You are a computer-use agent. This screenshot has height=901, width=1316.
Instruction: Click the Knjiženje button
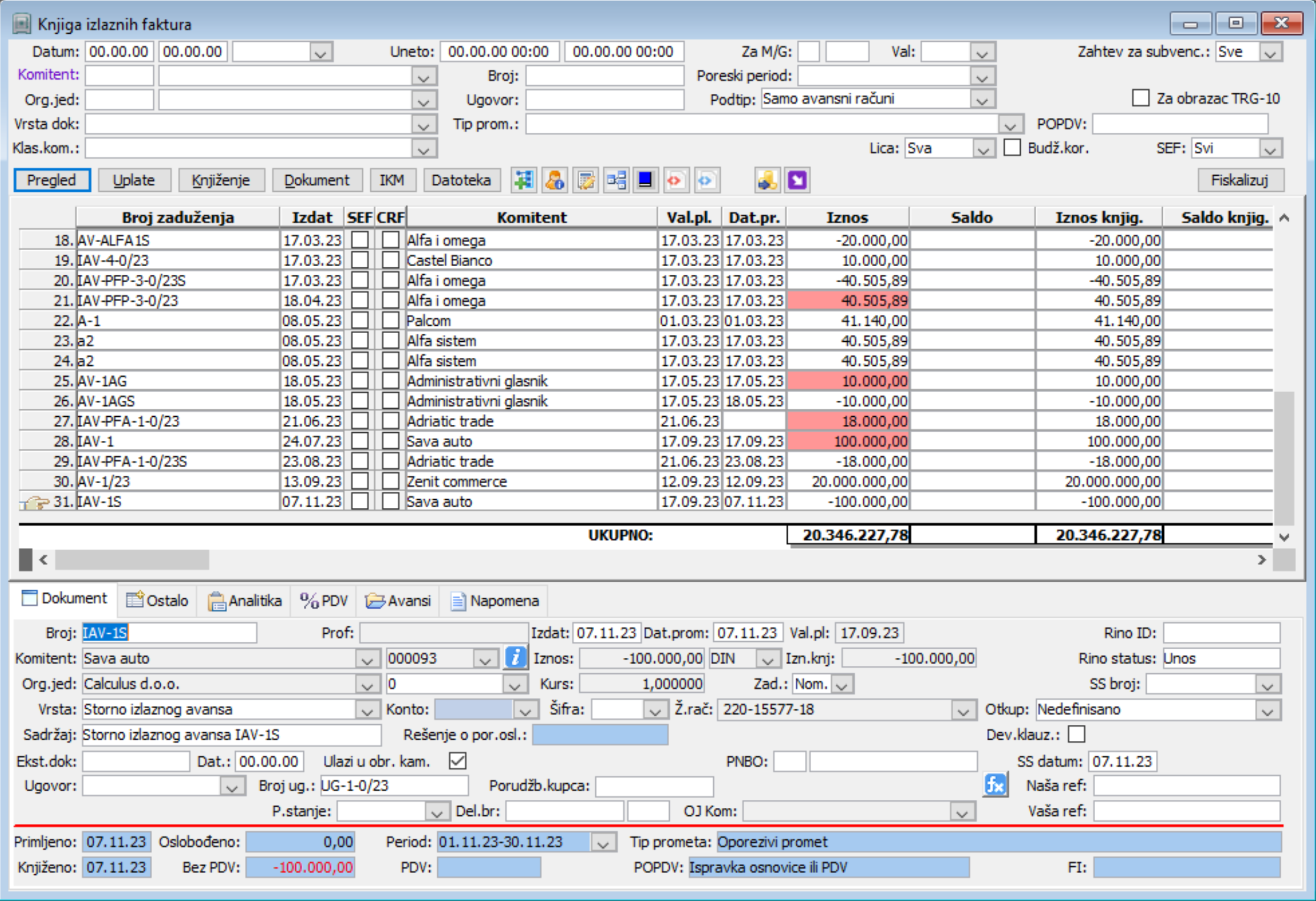(x=221, y=180)
